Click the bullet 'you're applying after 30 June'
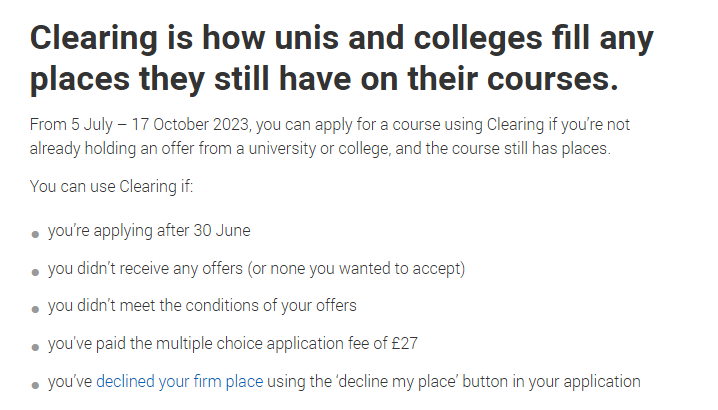 coord(149,230)
